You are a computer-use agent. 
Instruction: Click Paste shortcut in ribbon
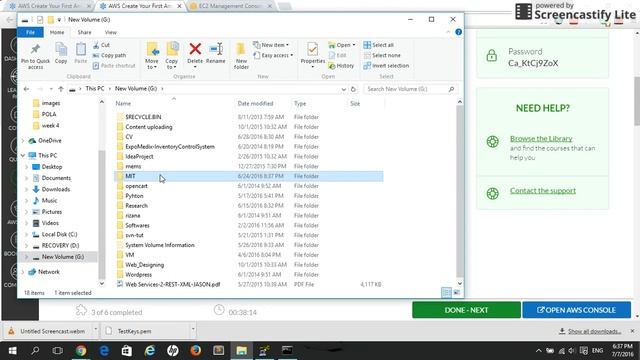[114, 65]
